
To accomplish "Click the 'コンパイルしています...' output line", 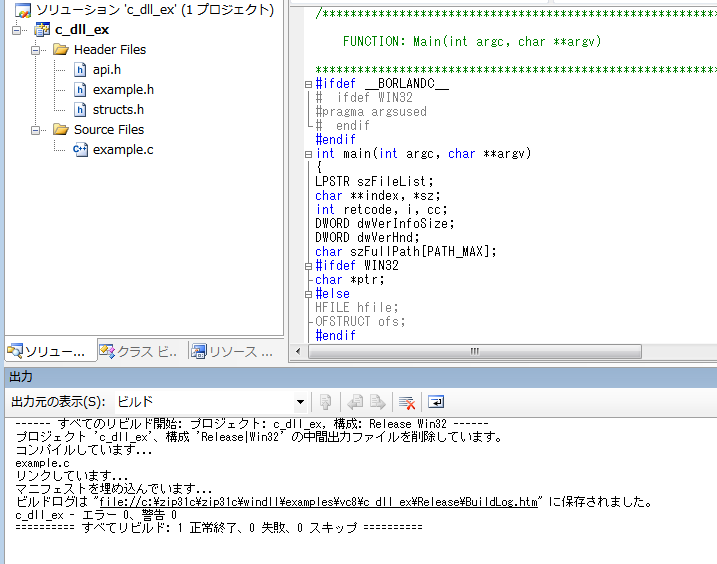I will (83, 450).
